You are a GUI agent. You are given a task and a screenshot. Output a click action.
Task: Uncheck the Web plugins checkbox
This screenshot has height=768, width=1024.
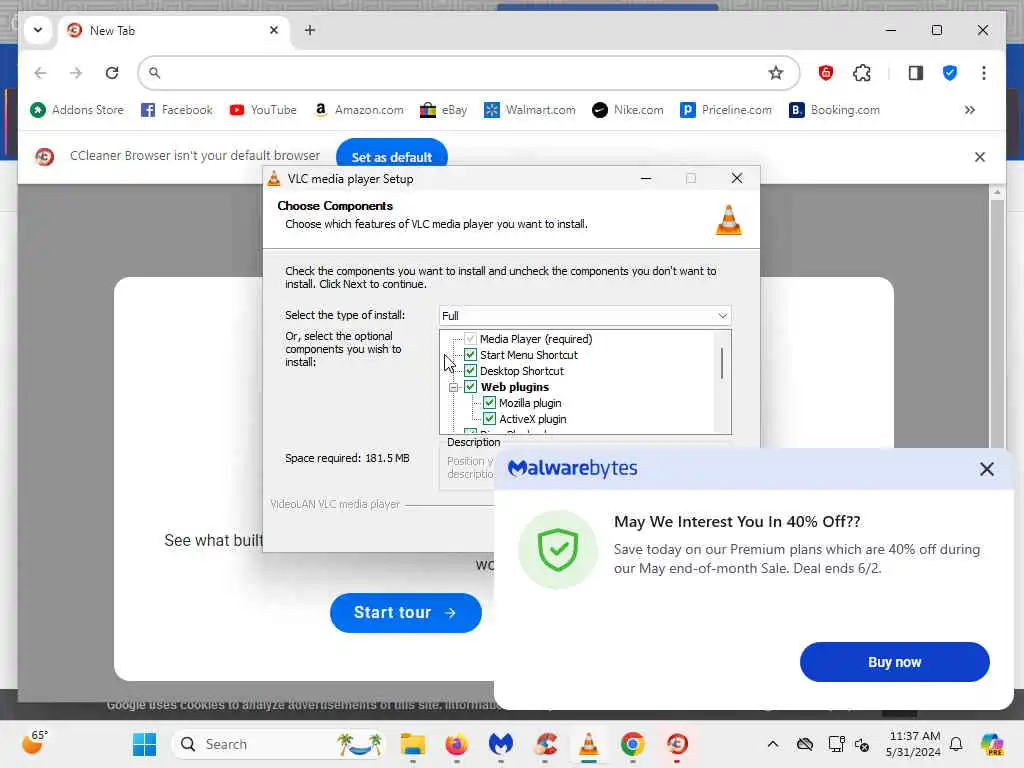(470, 387)
